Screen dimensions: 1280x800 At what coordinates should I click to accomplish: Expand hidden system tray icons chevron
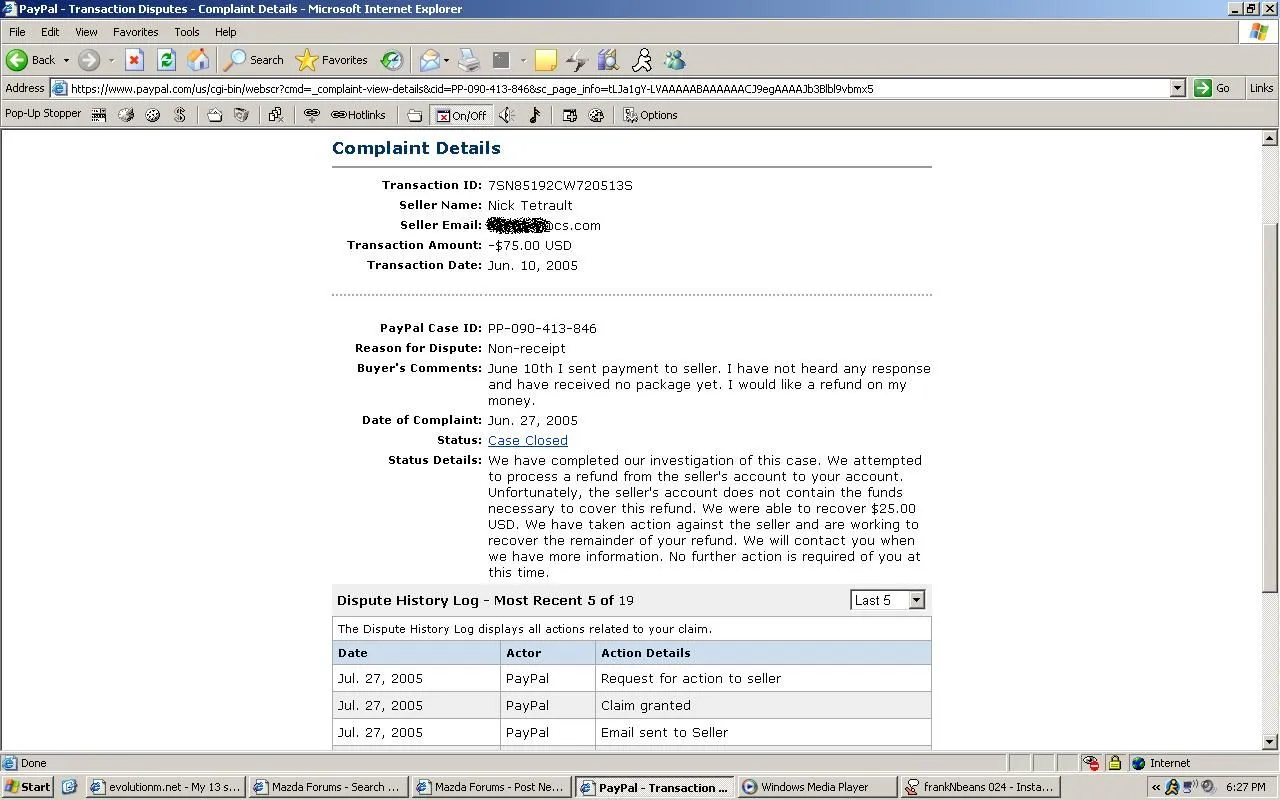1157,787
